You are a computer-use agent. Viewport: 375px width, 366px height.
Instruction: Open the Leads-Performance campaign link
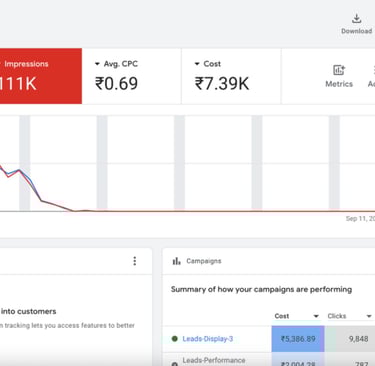(214, 360)
